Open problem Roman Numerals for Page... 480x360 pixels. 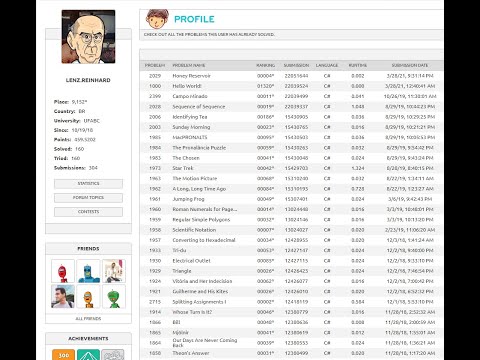click(x=205, y=209)
